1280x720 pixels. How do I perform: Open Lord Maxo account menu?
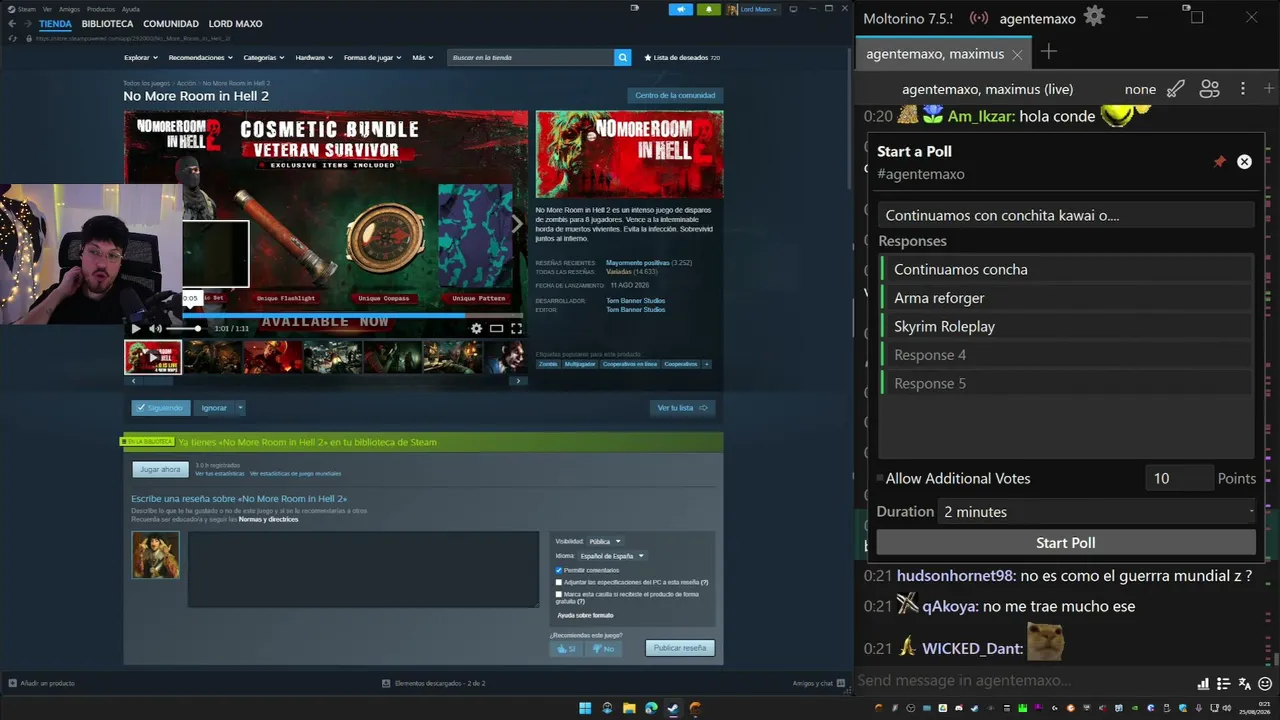(753, 9)
